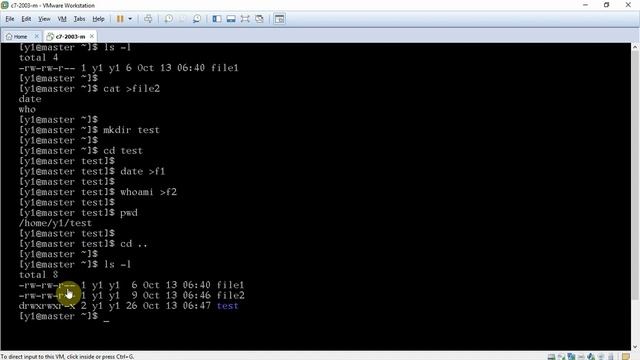The width and height of the screenshot is (640, 360).
Task: Pause the virtual machine with the orange button
Action: 120,19
